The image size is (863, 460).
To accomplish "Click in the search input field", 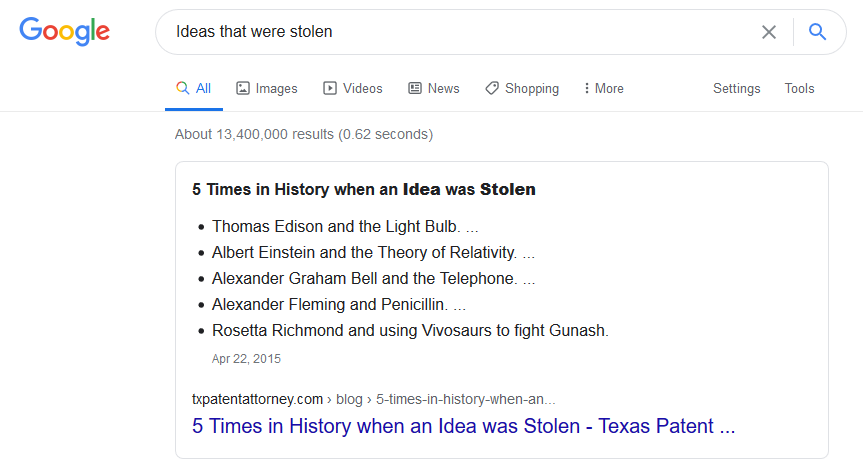I will [x=450, y=32].
